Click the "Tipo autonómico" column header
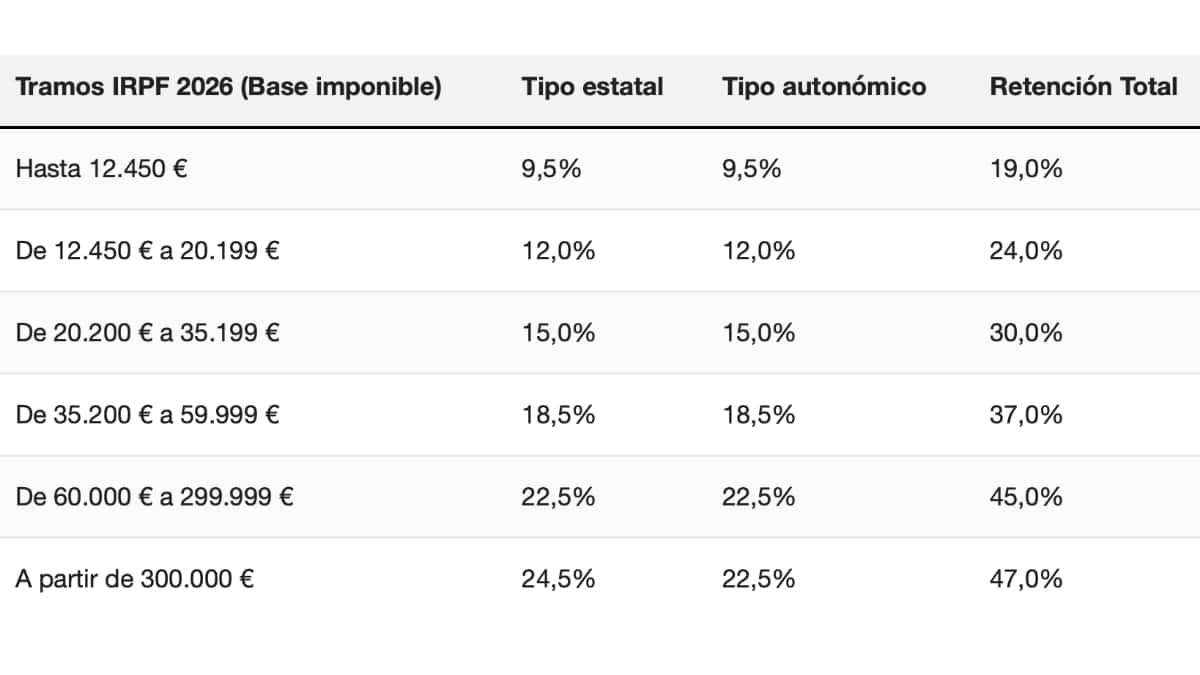The height and width of the screenshot is (675, 1200). (824, 87)
